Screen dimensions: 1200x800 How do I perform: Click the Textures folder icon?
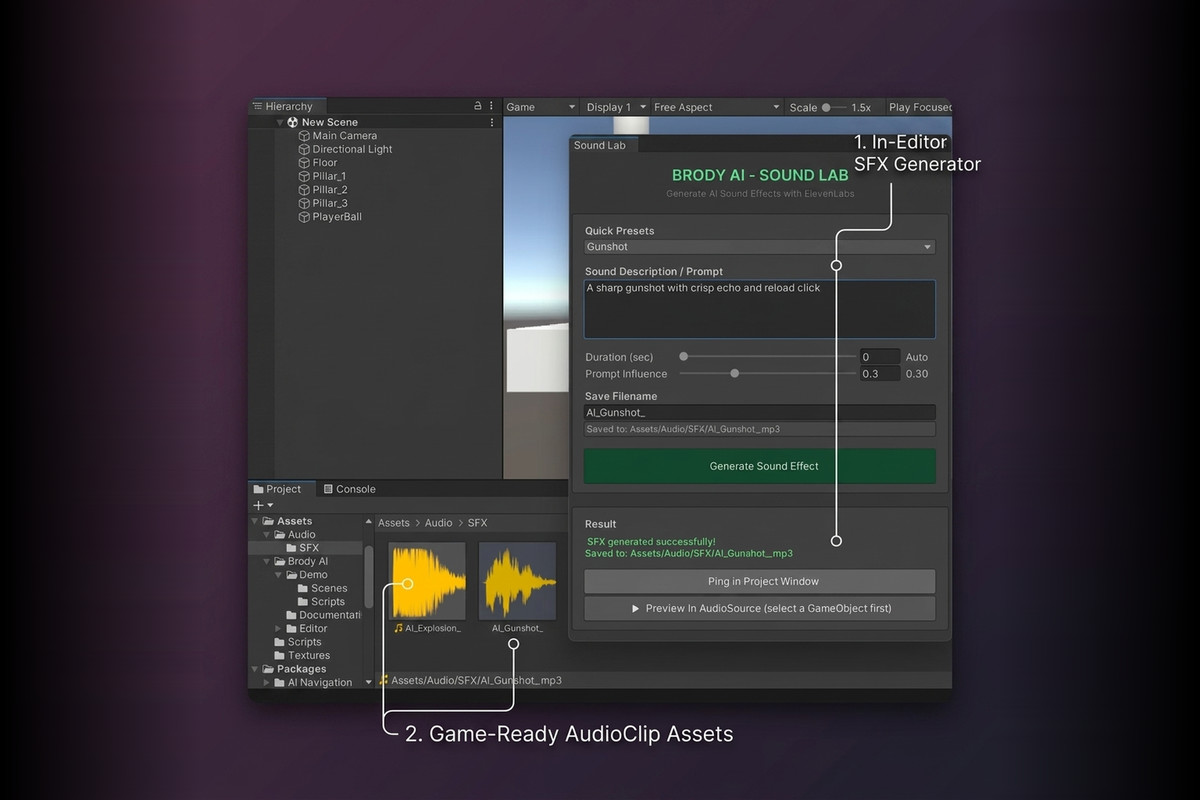[x=280, y=656]
